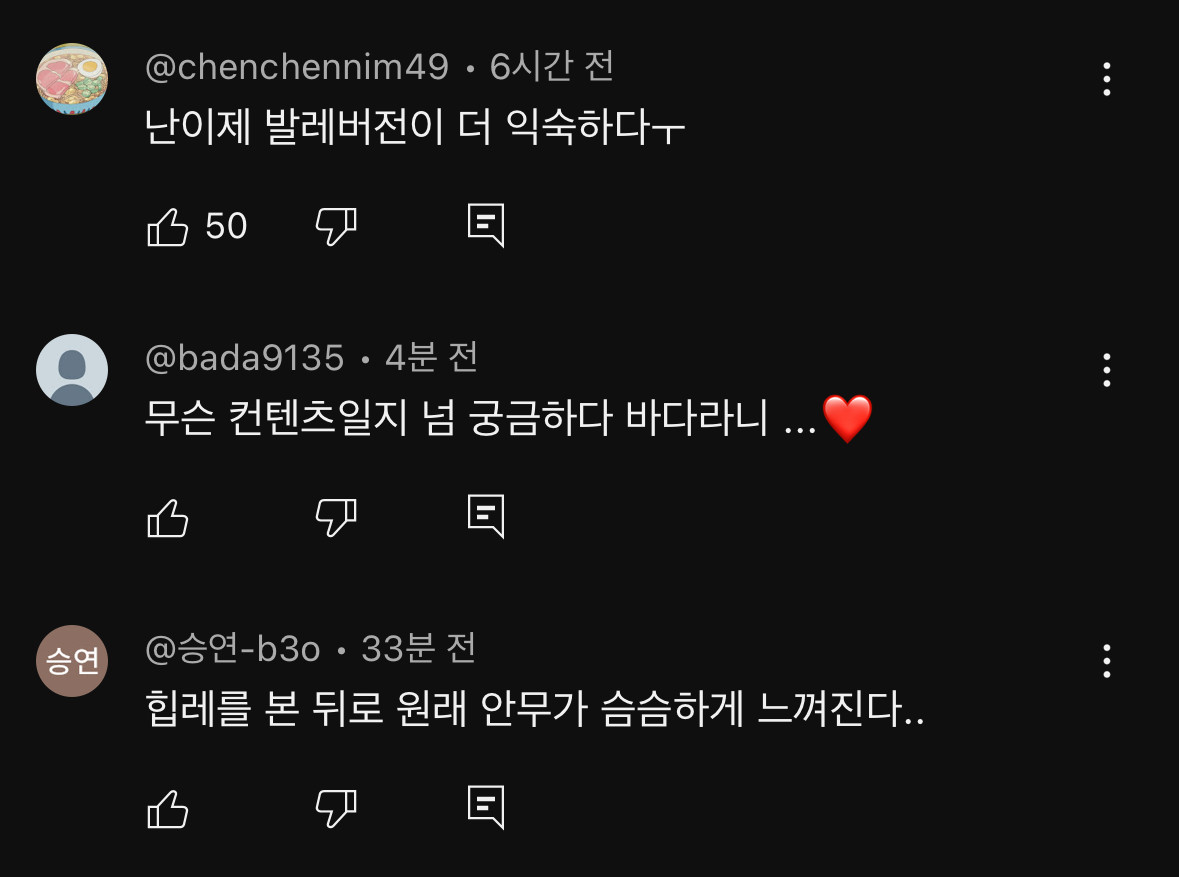Like the comment by @승연-b3o
Viewport: 1179px width, 877px height.
point(168,808)
